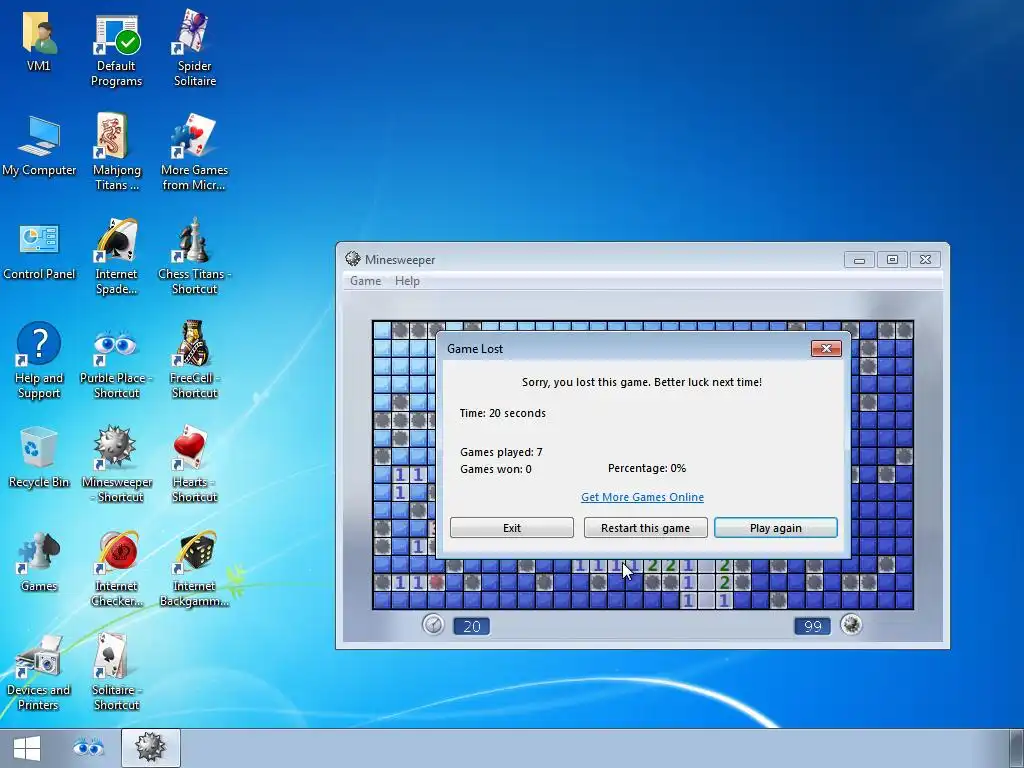Click the 'Sorry, you lost this game' message
Screen dimensions: 1024x768
click(642, 382)
